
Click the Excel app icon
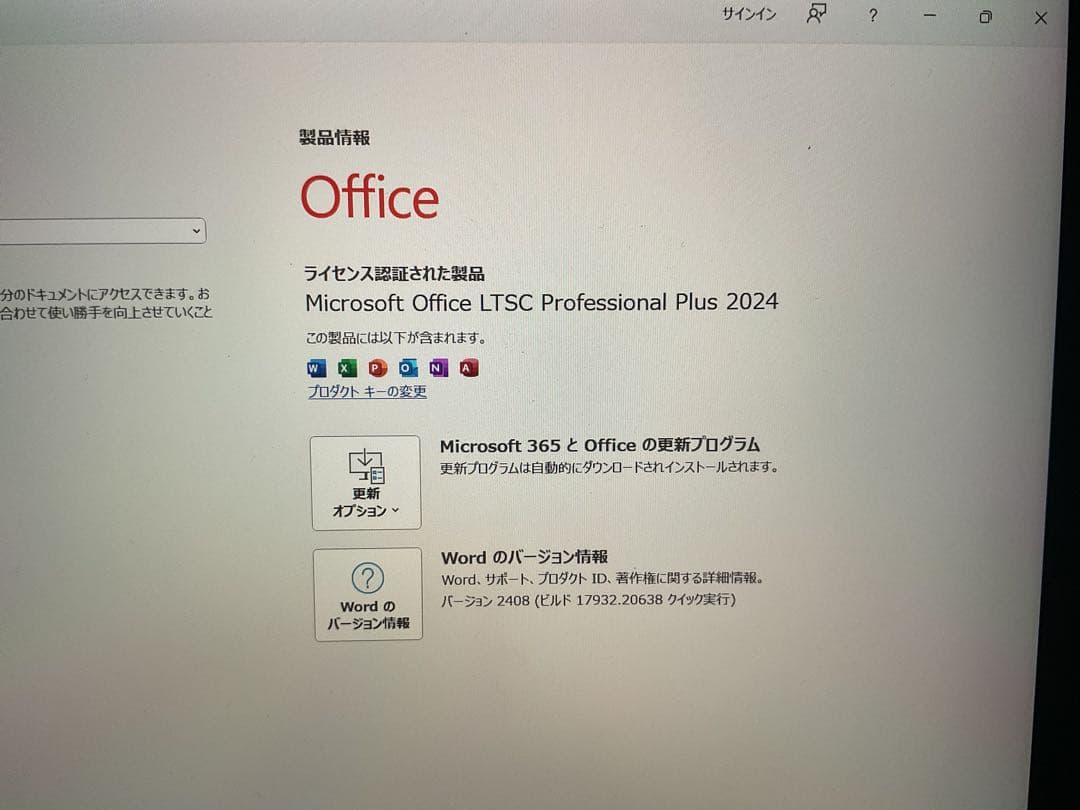[346, 368]
